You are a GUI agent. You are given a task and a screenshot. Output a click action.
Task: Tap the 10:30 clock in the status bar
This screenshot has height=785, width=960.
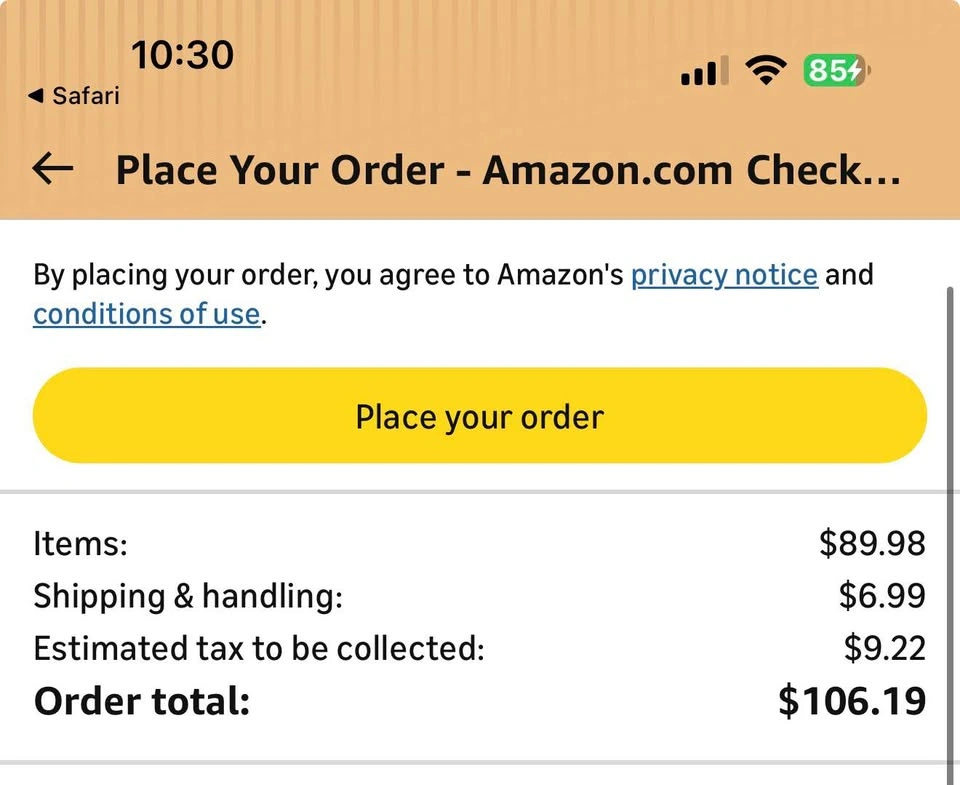pos(182,54)
